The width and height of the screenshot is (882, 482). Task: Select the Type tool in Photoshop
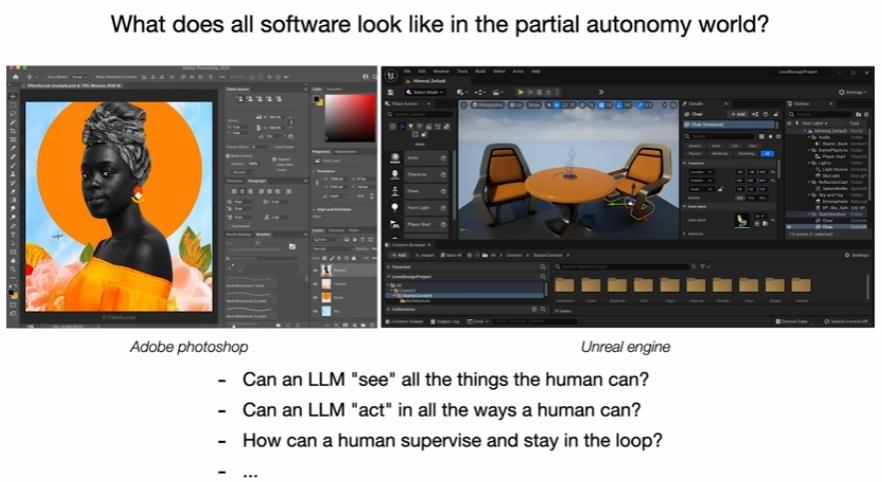tap(12, 233)
